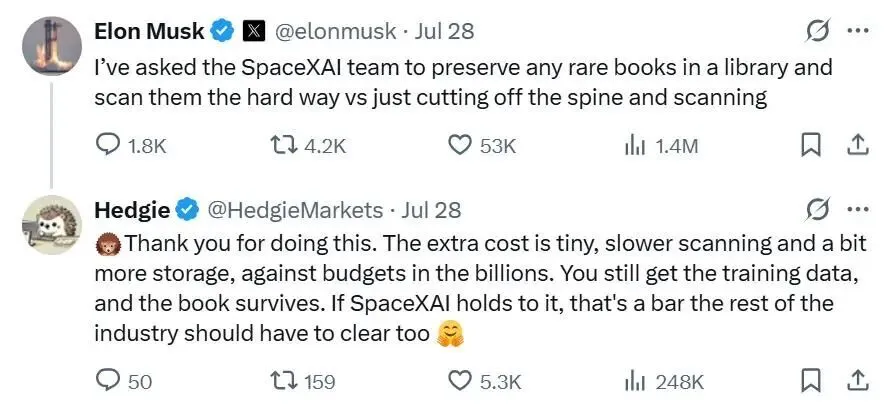Image resolution: width=894 pixels, height=414 pixels.
Task: Open Hedgie's hedgehog avatar
Action: [52, 225]
